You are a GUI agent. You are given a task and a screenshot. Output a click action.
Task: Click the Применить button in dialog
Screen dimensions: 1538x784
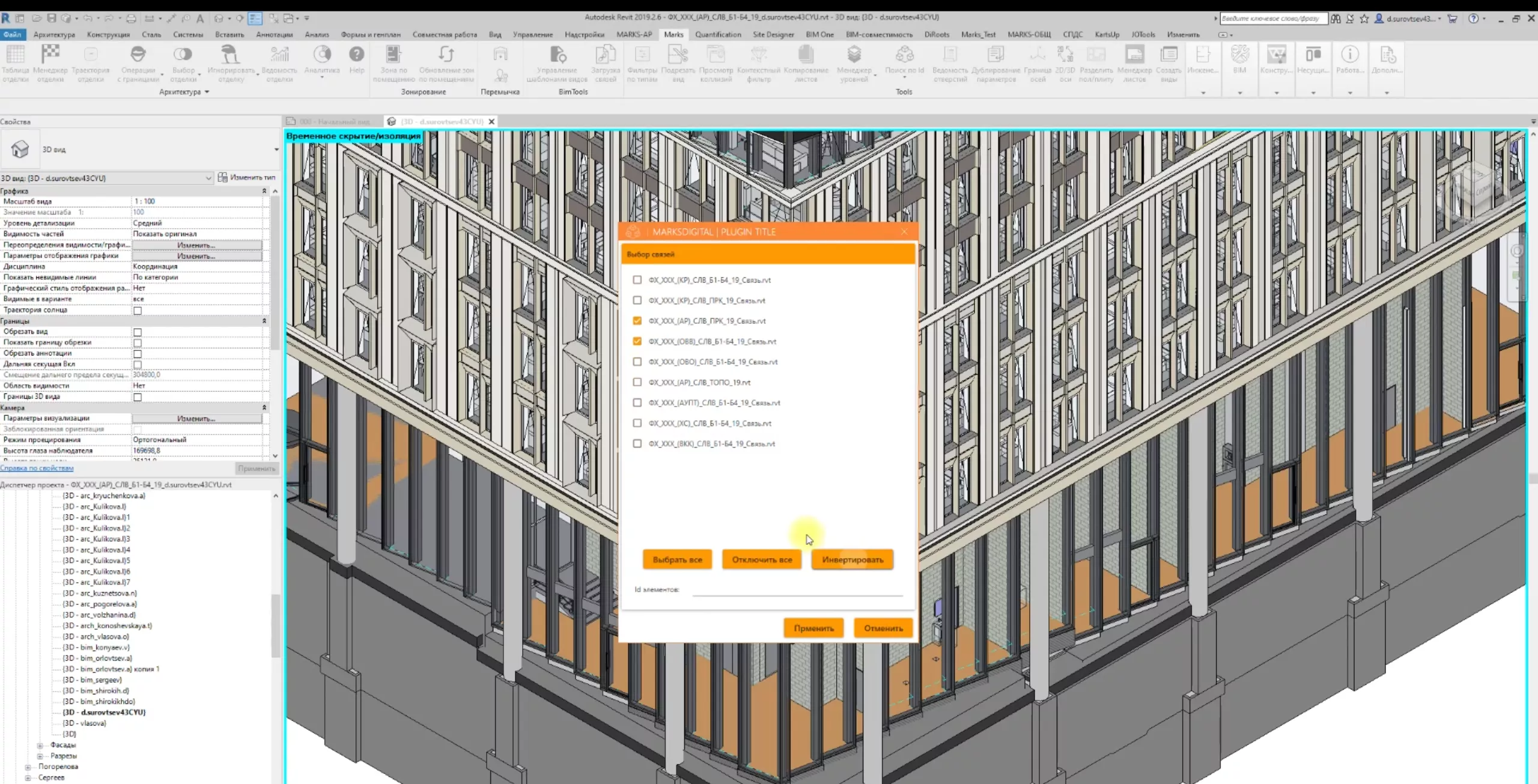(813, 628)
